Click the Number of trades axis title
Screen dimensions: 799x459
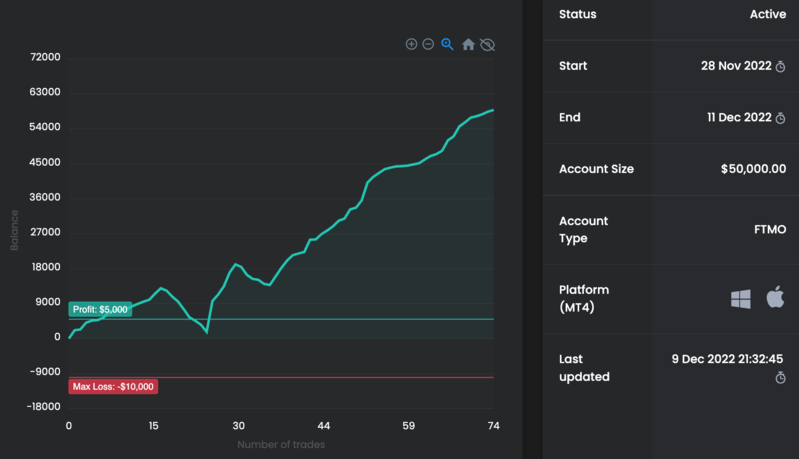281,444
